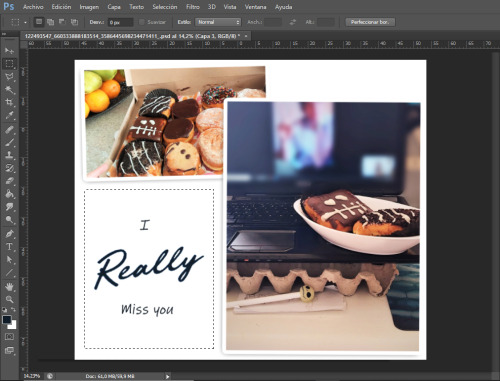Open the Capa menu
500x381 pixels.
114,7
